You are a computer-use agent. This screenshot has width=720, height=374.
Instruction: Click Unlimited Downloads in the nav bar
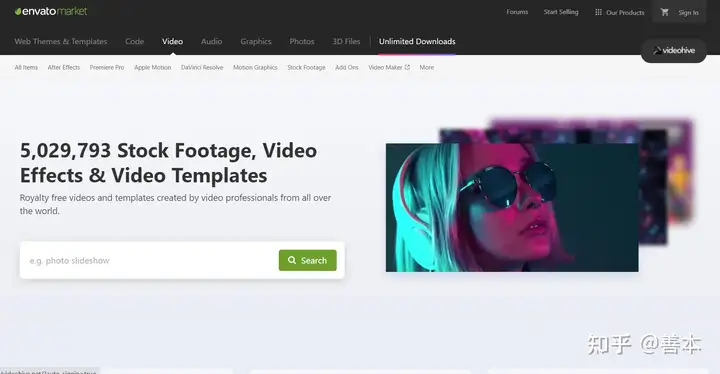click(417, 41)
